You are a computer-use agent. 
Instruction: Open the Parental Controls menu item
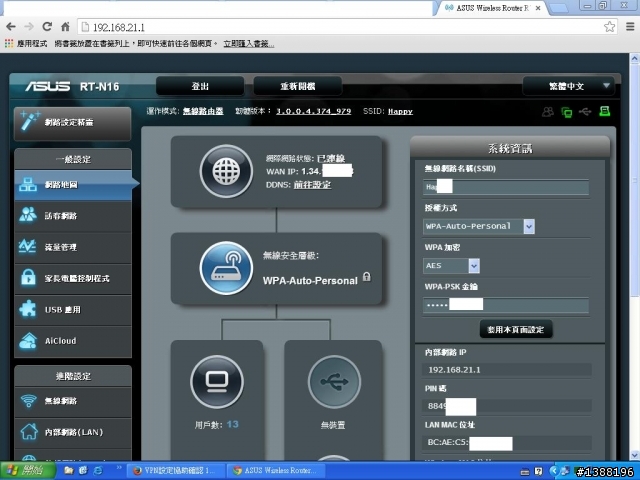point(73,278)
